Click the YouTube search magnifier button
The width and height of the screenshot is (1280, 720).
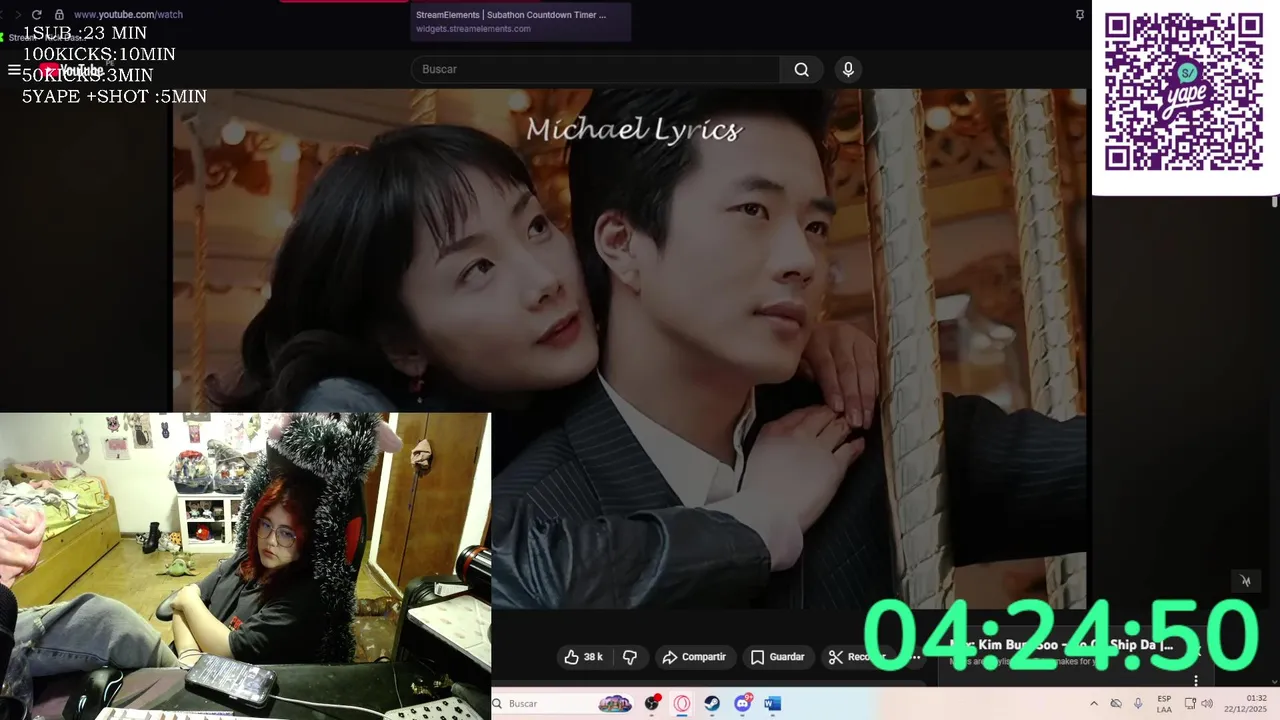[x=801, y=69]
